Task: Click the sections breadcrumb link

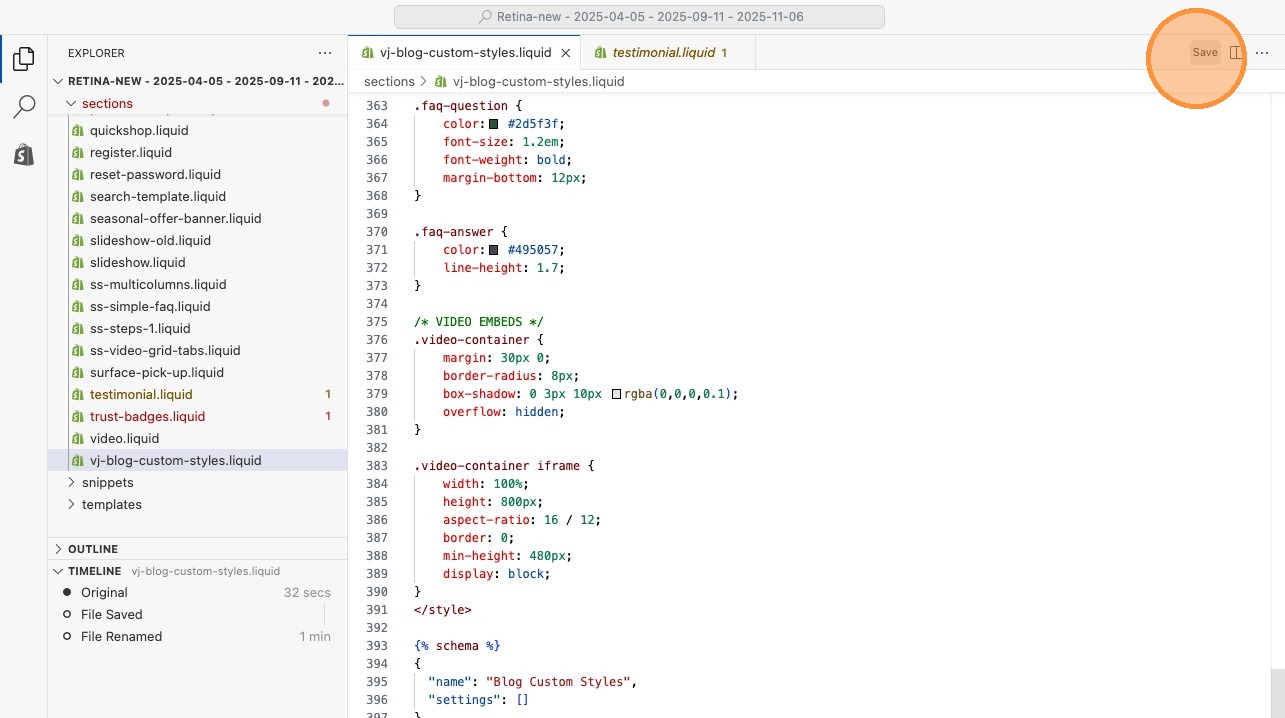Action: (x=389, y=82)
